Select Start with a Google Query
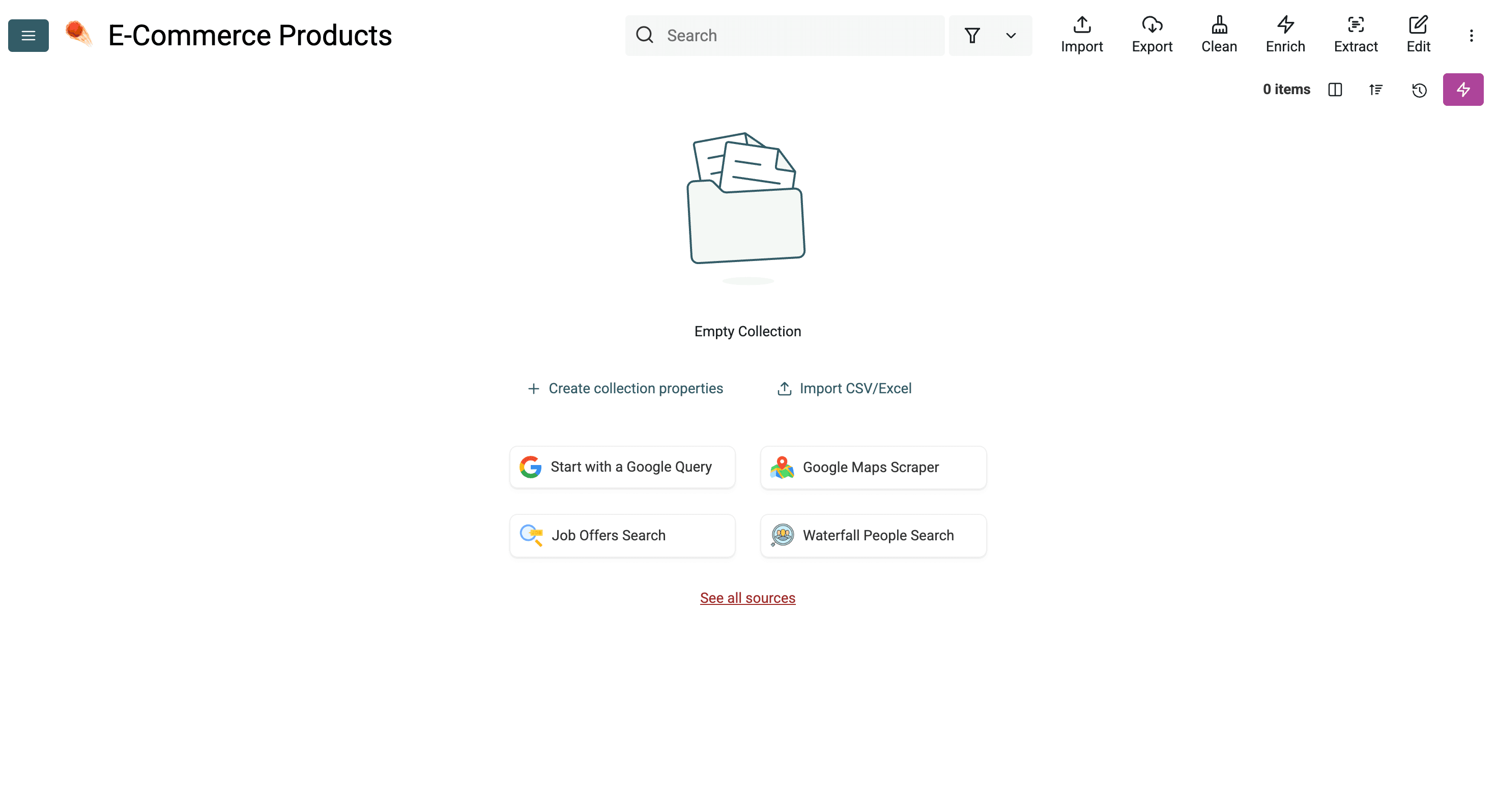The height and width of the screenshot is (812, 1496). [x=621, y=467]
